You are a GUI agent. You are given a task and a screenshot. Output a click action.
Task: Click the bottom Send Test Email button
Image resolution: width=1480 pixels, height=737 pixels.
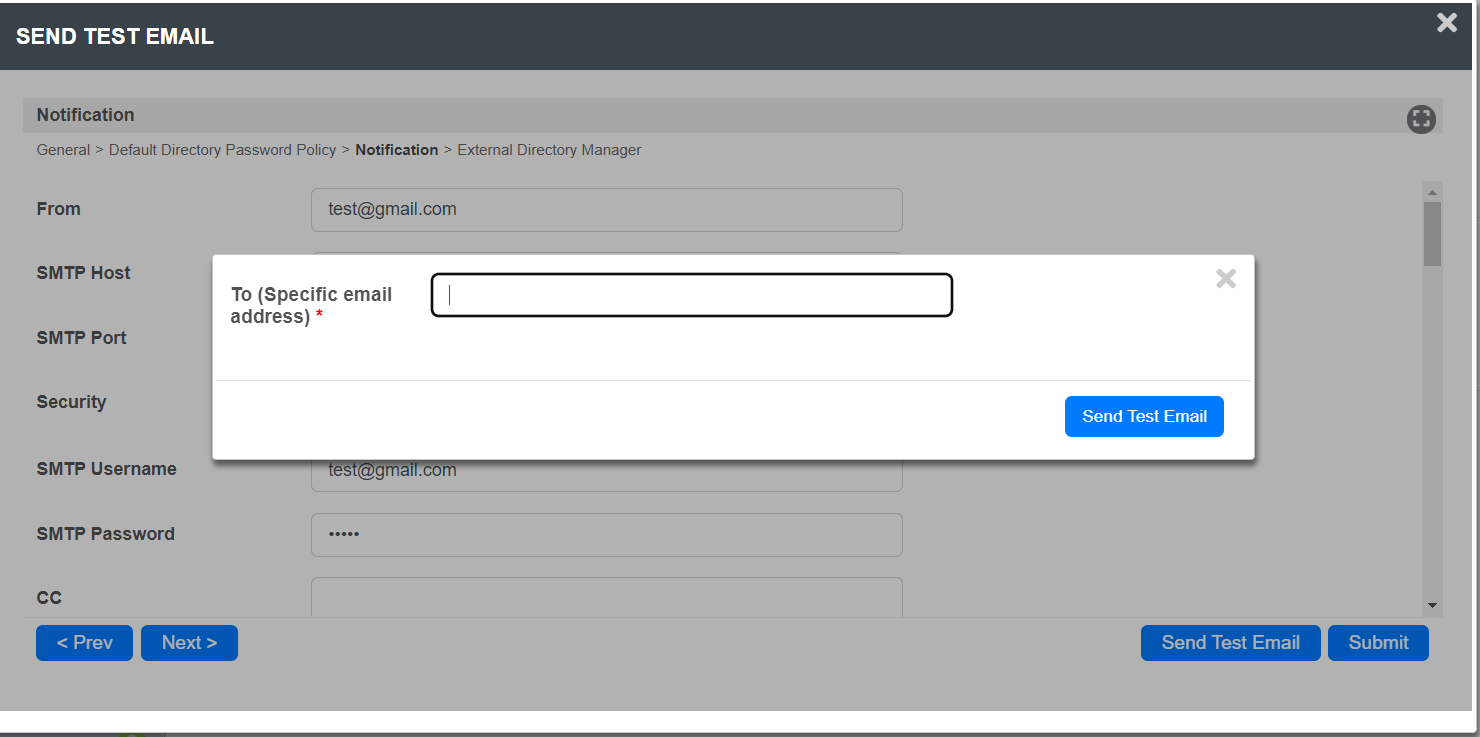[x=1230, y=643]
